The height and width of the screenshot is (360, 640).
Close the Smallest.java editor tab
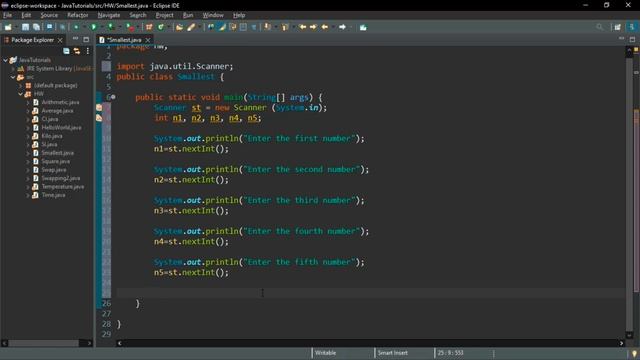tap(148, 40)
